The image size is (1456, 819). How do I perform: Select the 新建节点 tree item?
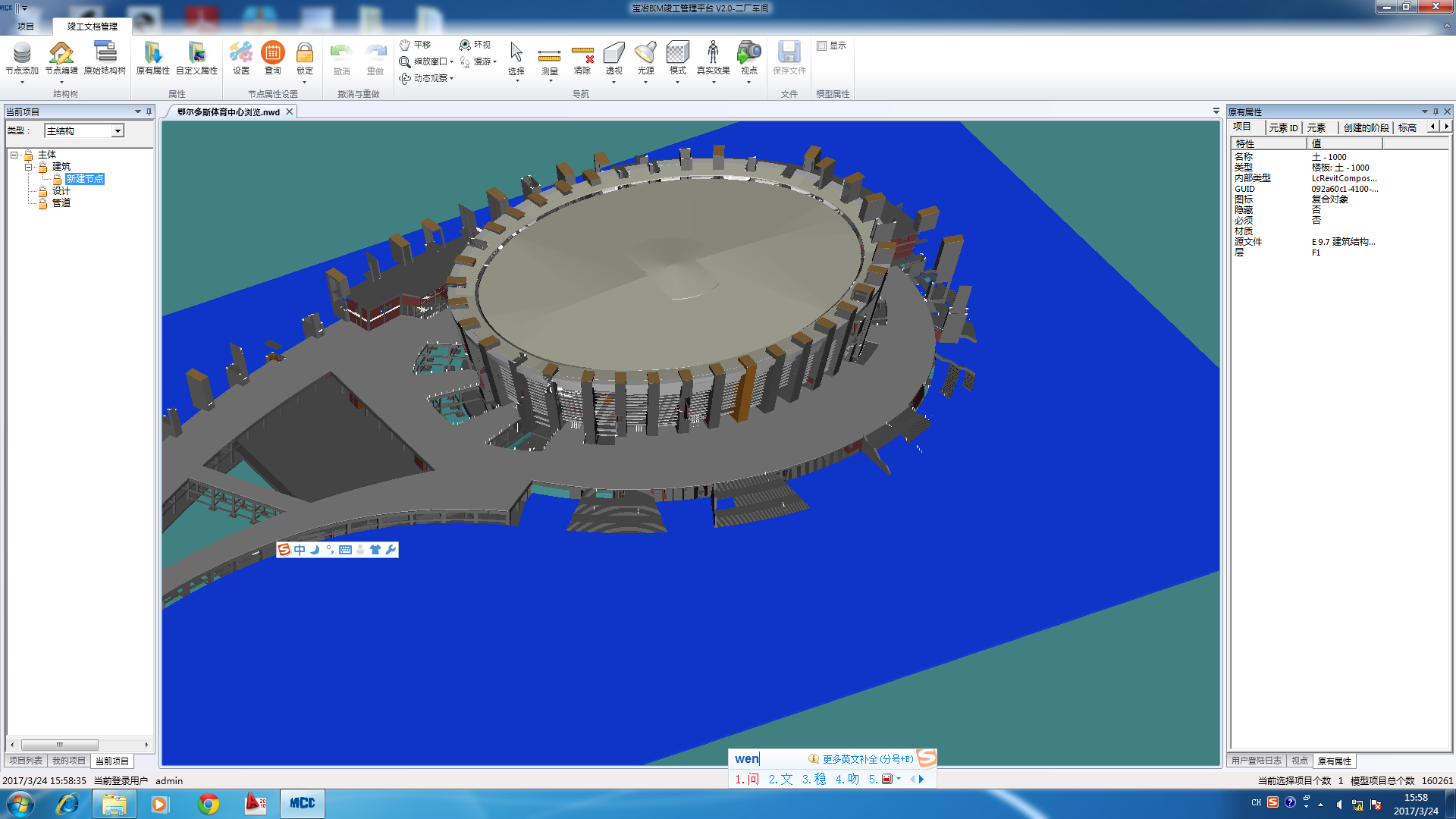(84, 179)
